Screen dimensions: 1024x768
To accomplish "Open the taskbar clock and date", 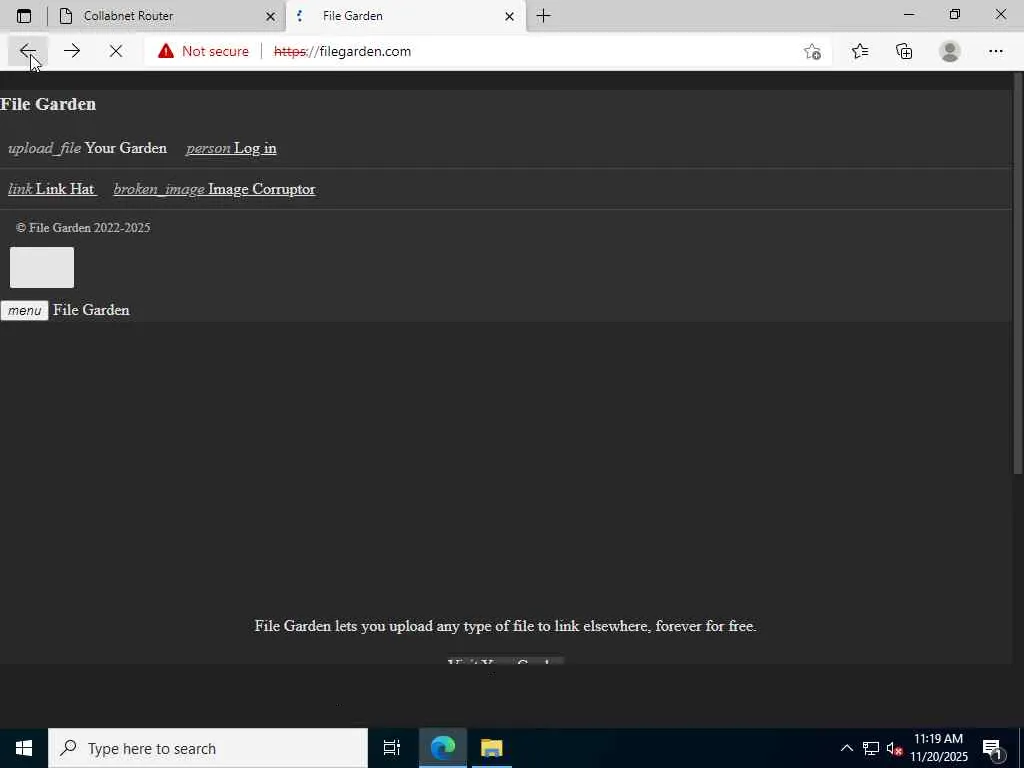I will [x=939, y=748].
